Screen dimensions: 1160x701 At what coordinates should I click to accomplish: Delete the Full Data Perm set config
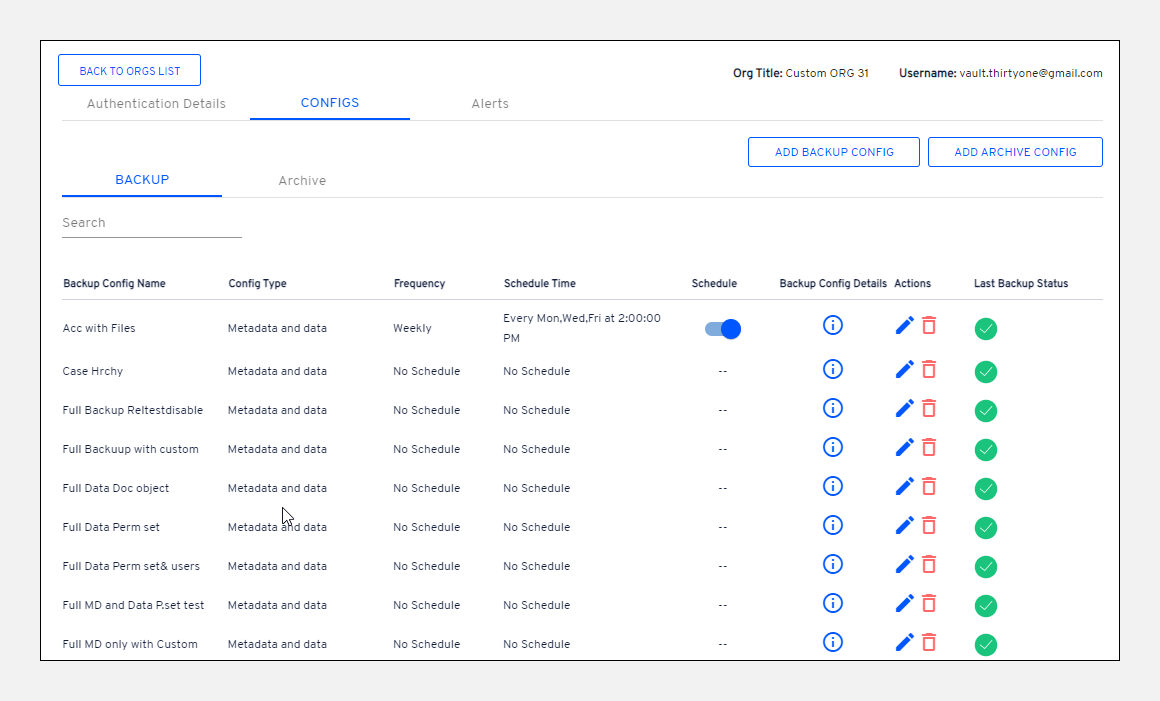[929, 525]
